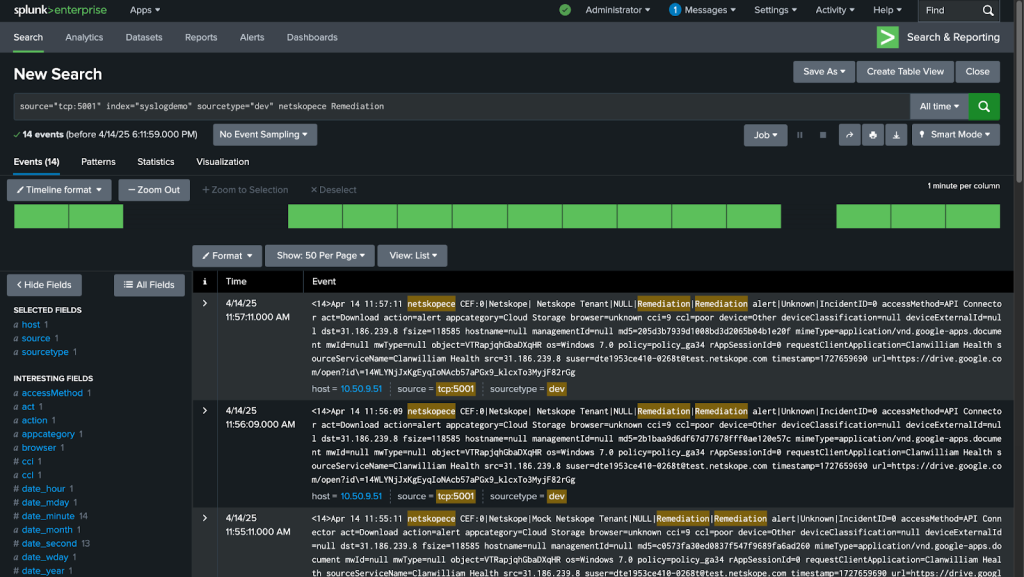The image size is (1024, 577).
Task: Open the Administrator menu
Action: tap(617, 10)
